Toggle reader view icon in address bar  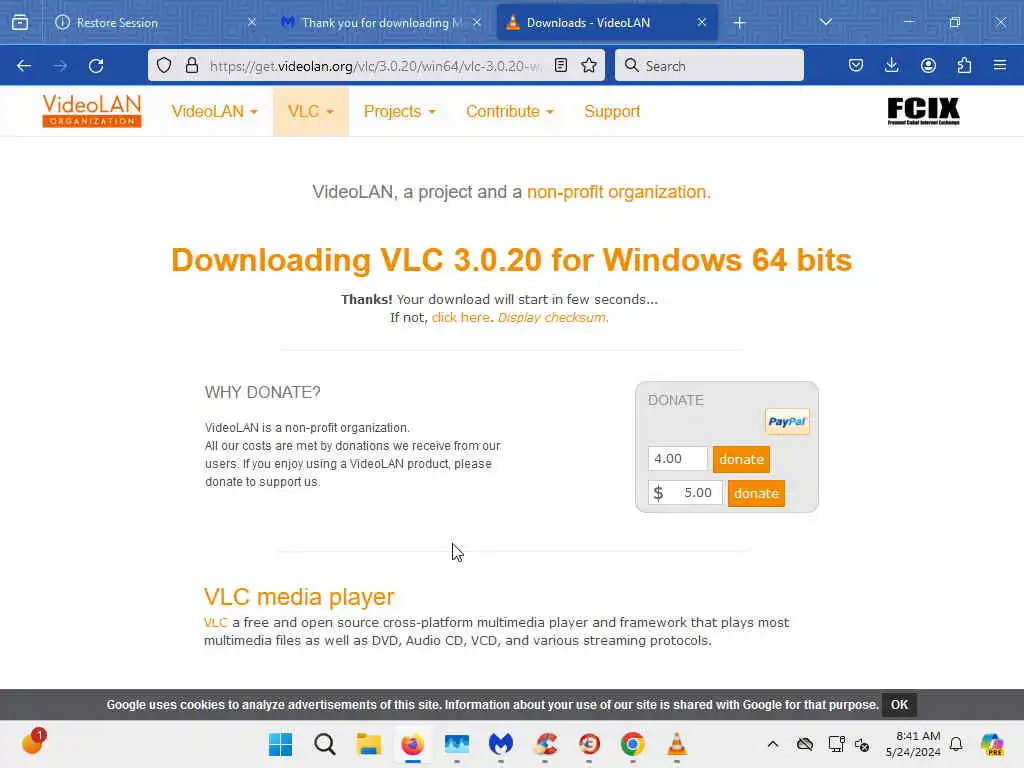pyautogui.click(x=560, y=65)
